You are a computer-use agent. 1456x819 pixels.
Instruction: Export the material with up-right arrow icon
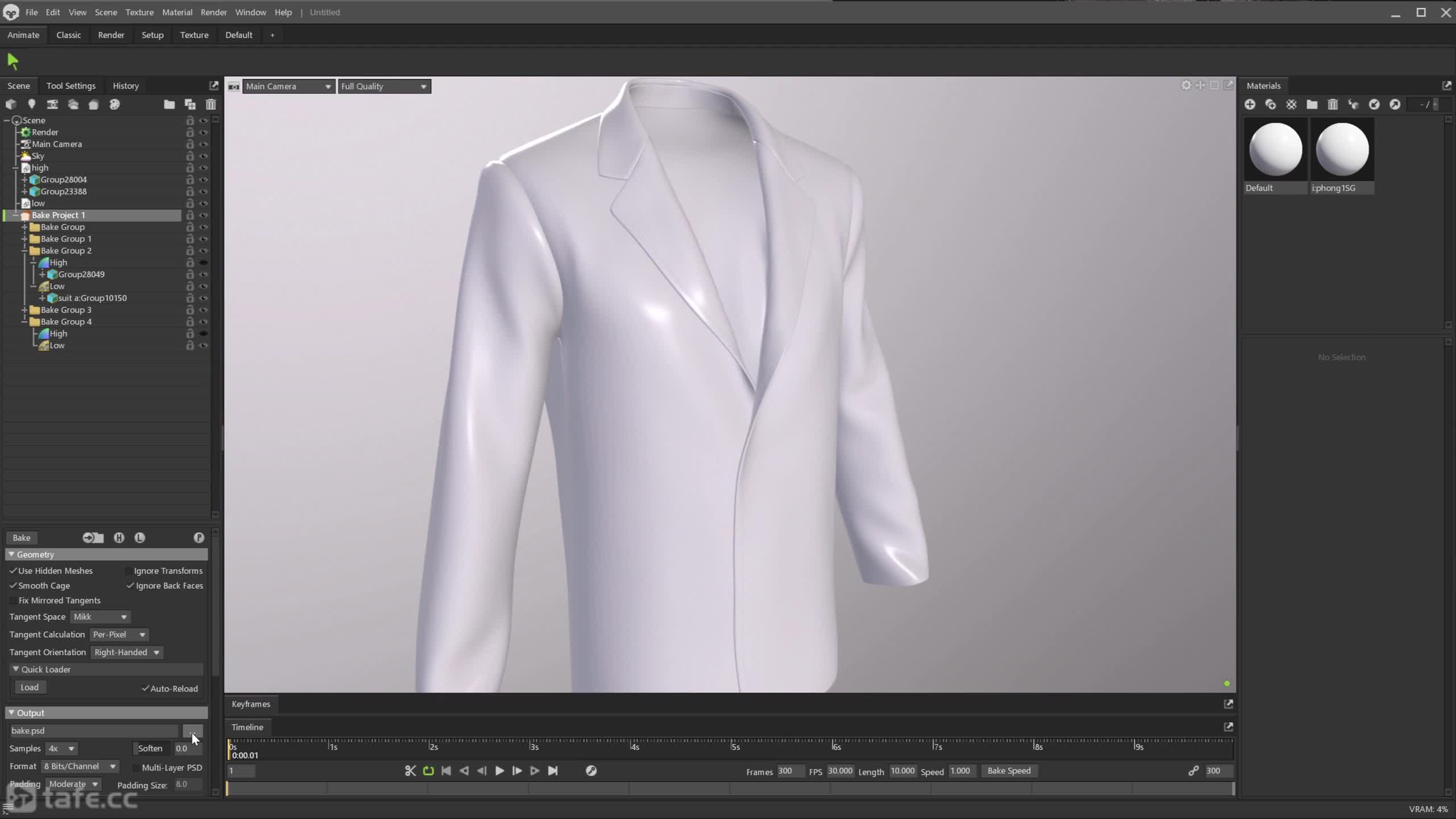pos(1395,104)
